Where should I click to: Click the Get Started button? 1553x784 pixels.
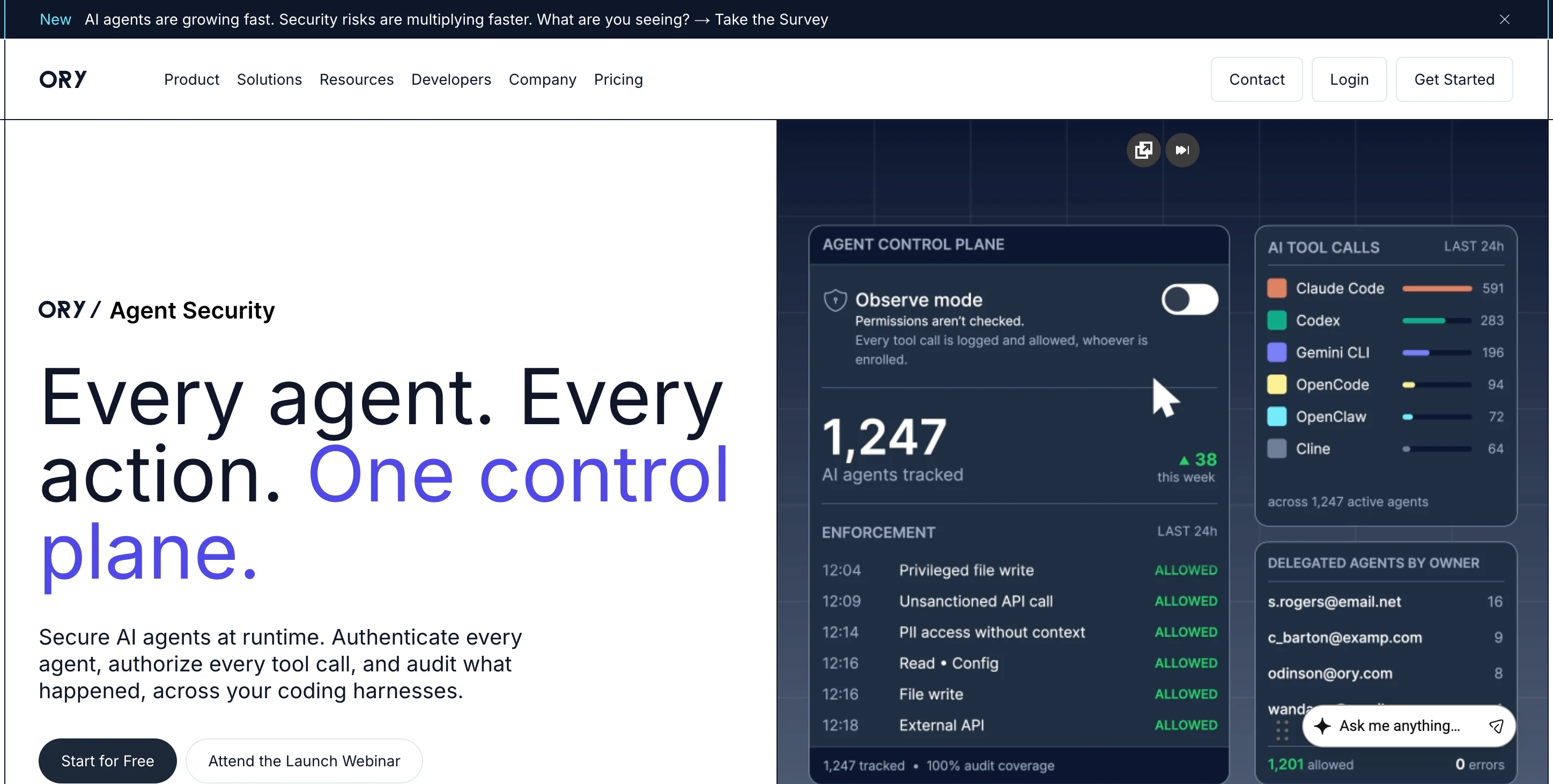tap(1454, 79)
